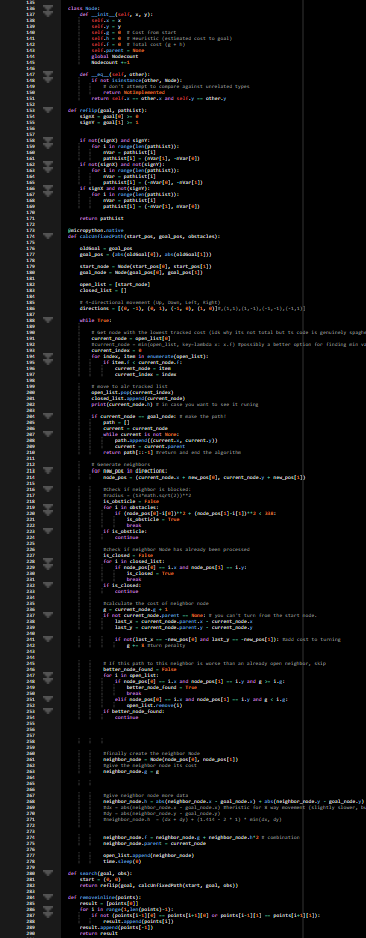Screen dimensions: 366x938
Task: Click the 'print(current_node.h)' line
Action: pos(121,404)
